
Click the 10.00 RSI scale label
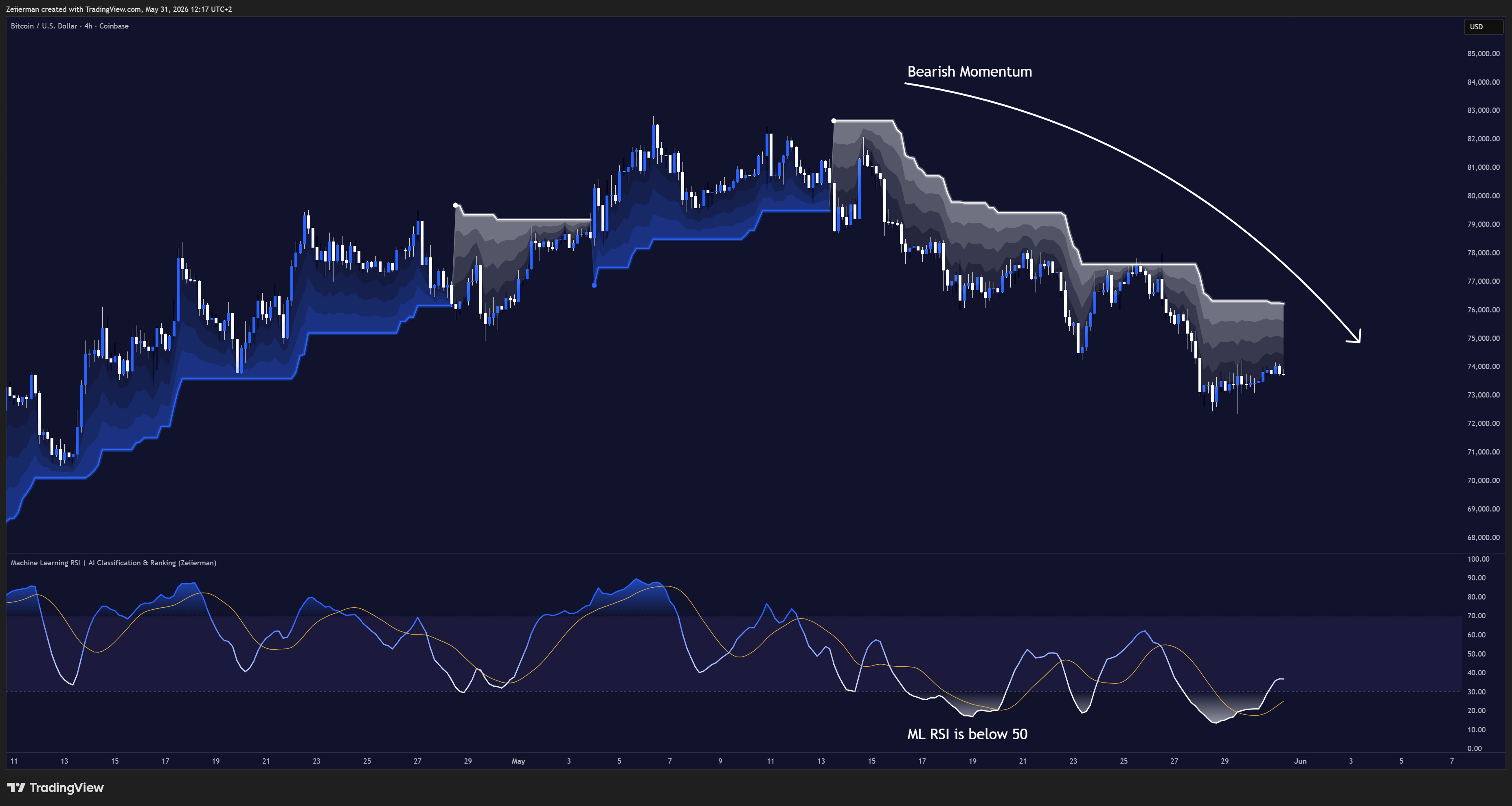coord(1476,730)
